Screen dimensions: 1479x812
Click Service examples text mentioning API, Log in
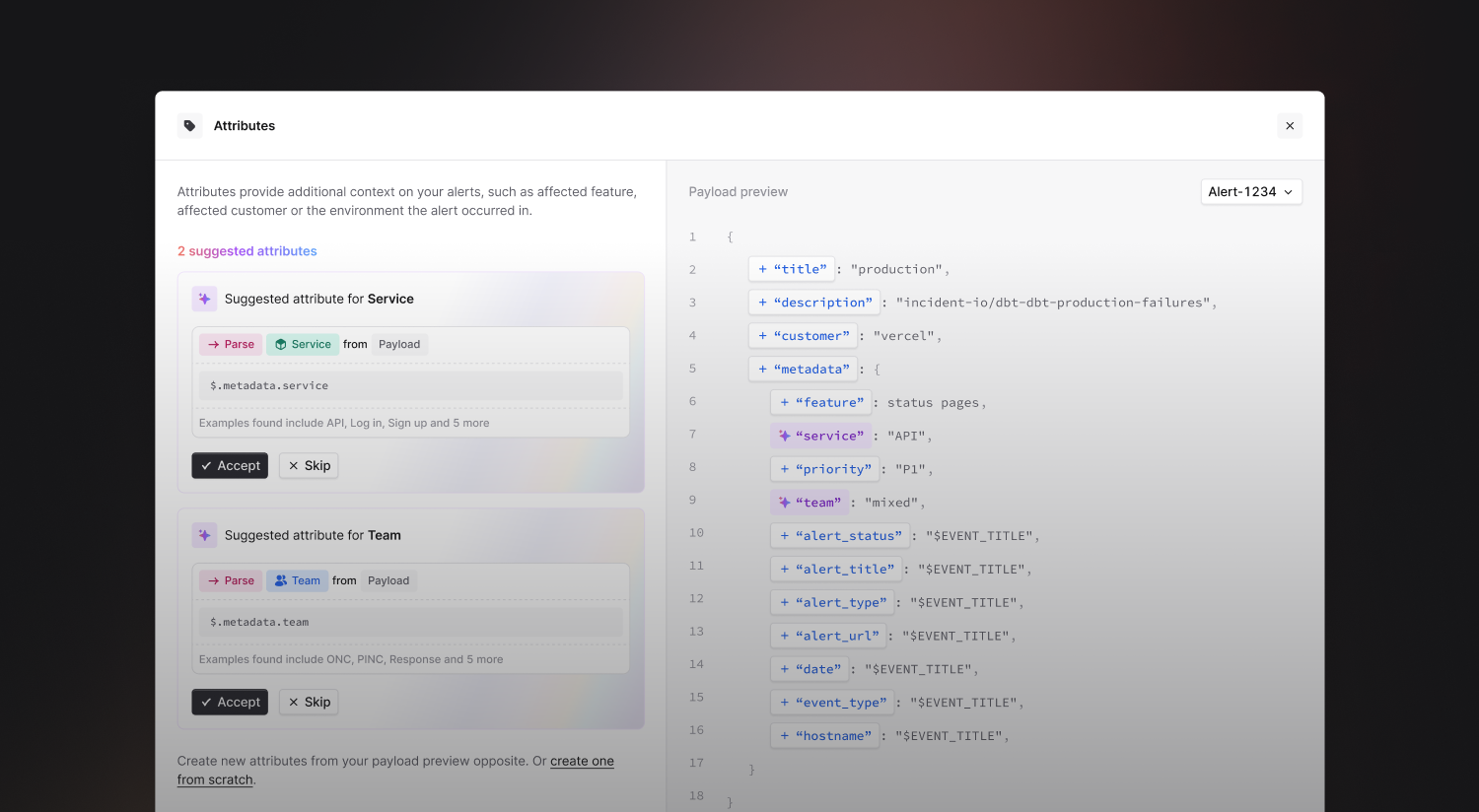click(344, 423)
